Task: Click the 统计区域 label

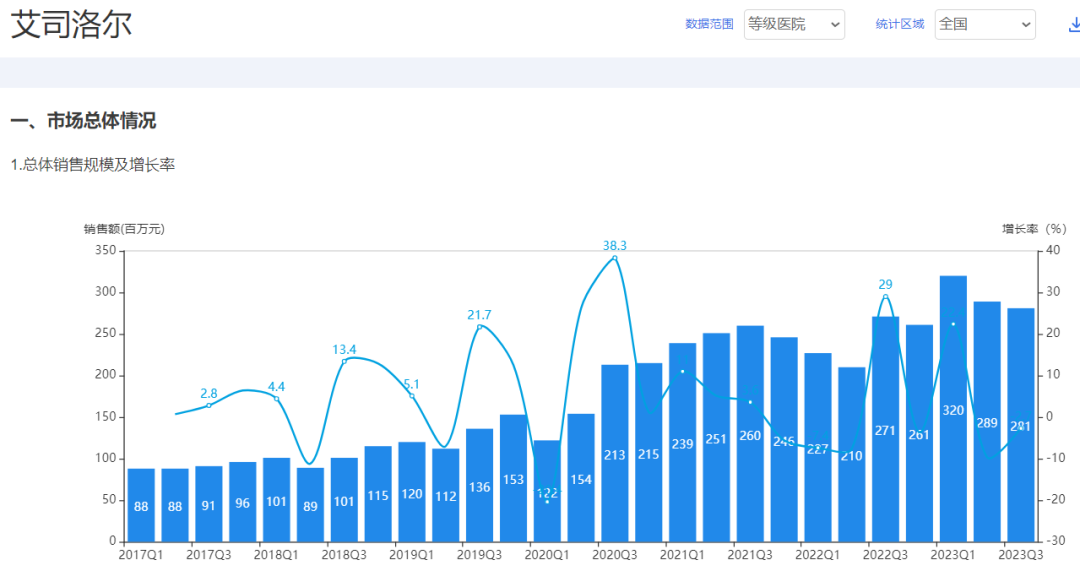Action: 900,24
